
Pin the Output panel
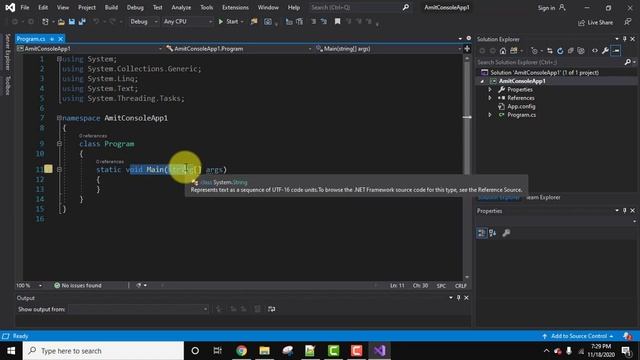click(458, 298)
